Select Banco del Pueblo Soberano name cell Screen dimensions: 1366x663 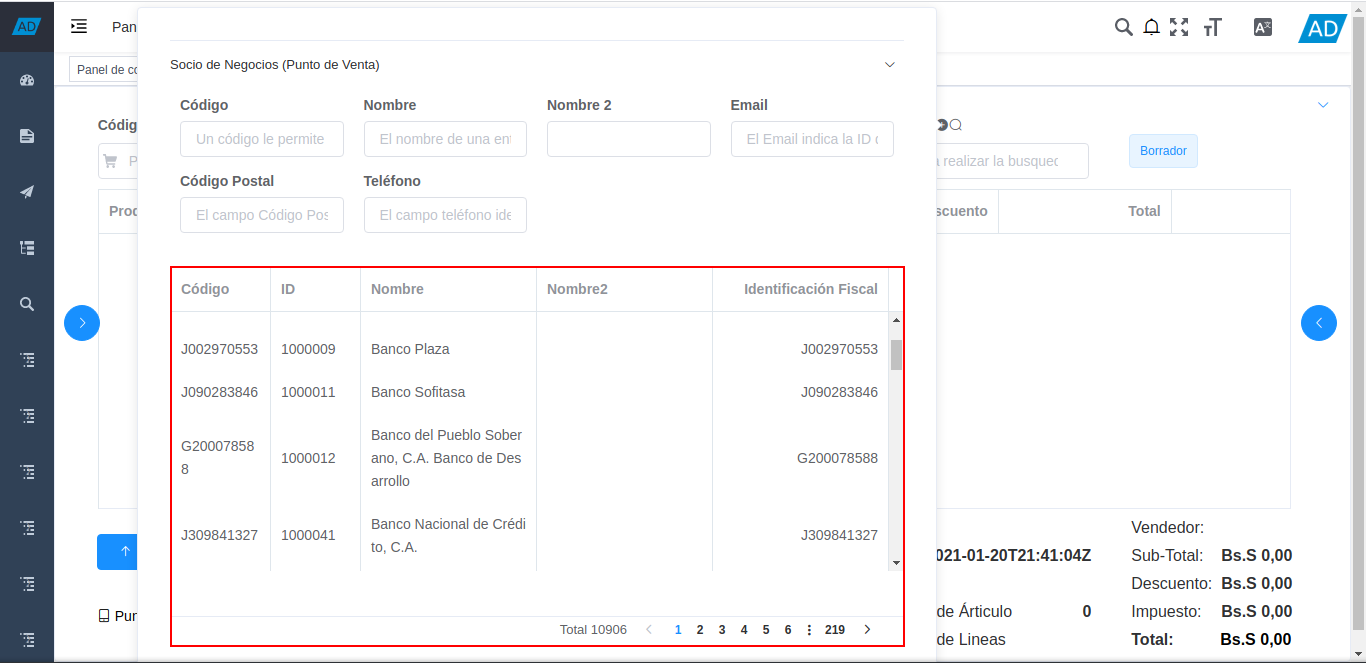point(447,458)
